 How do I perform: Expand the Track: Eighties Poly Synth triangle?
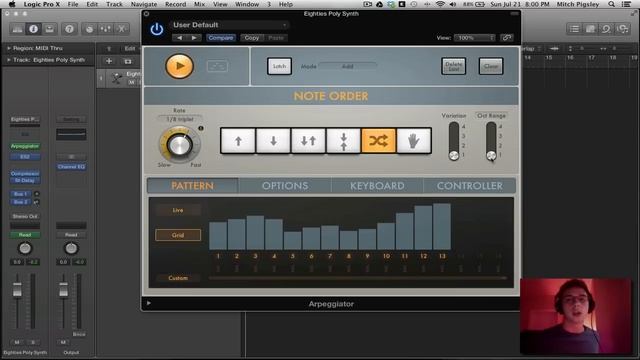click(9, 60)
